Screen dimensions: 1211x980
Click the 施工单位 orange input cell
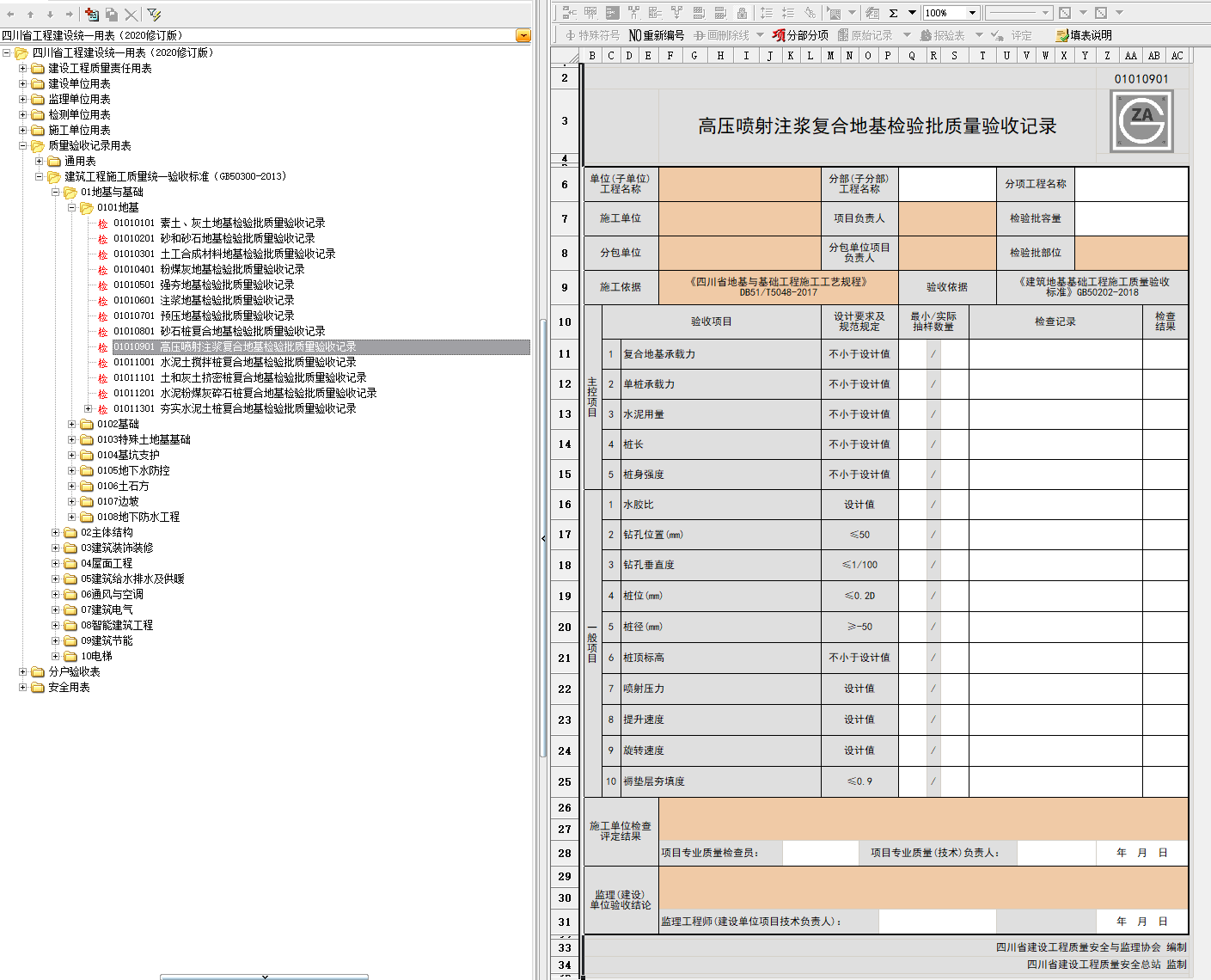click(x=740, y=218)
